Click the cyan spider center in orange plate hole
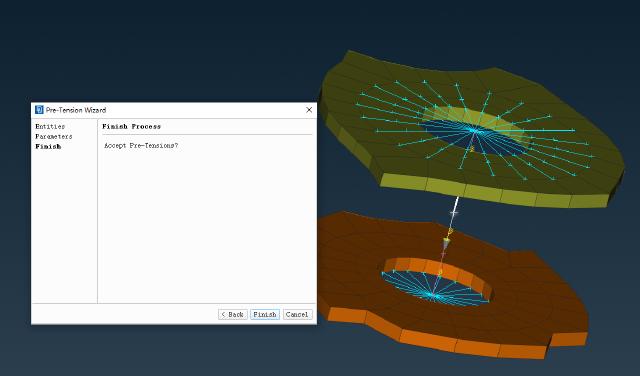 coord(433,294)
